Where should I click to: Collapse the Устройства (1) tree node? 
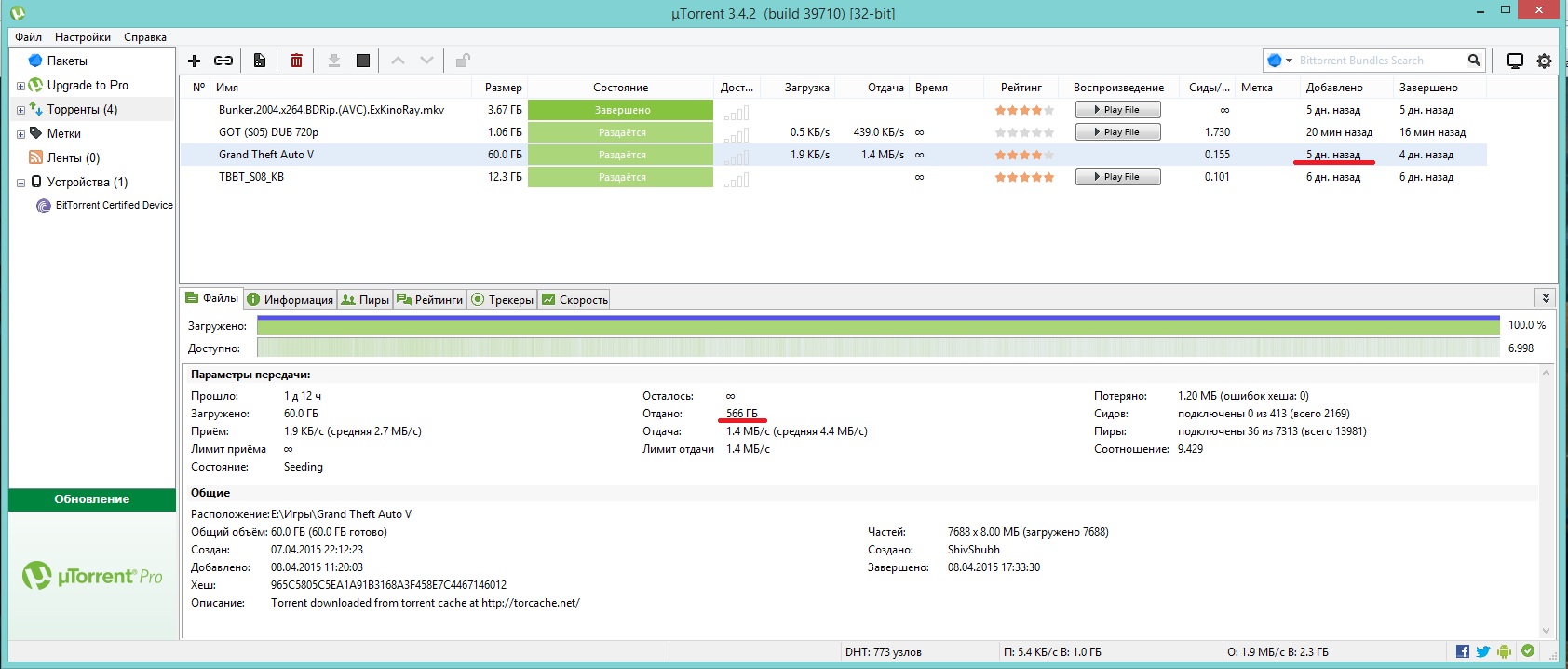click(x=20, y=183)
